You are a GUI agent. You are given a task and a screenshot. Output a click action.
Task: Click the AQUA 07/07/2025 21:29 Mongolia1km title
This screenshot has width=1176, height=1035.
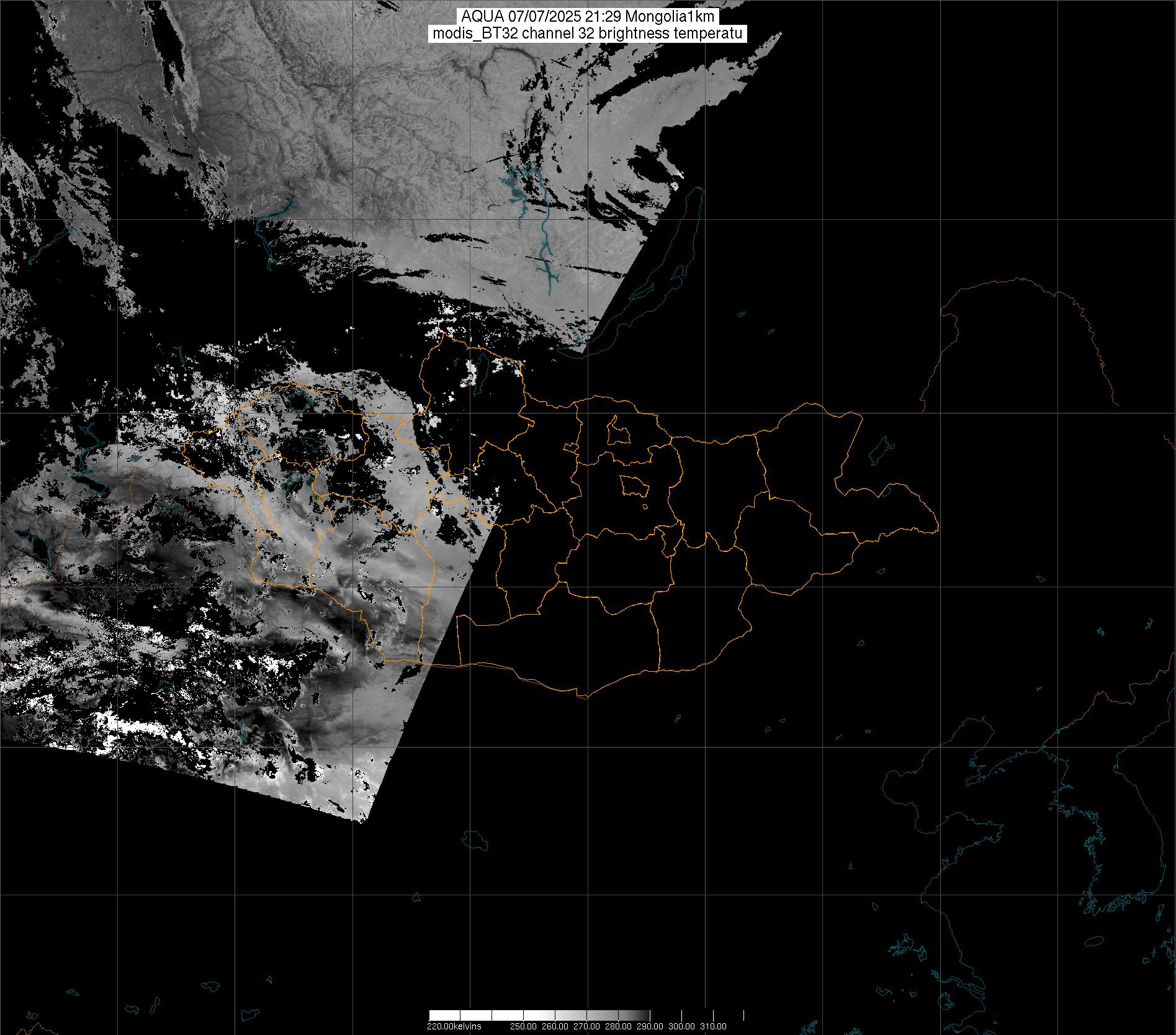click(x=588, y=17)
